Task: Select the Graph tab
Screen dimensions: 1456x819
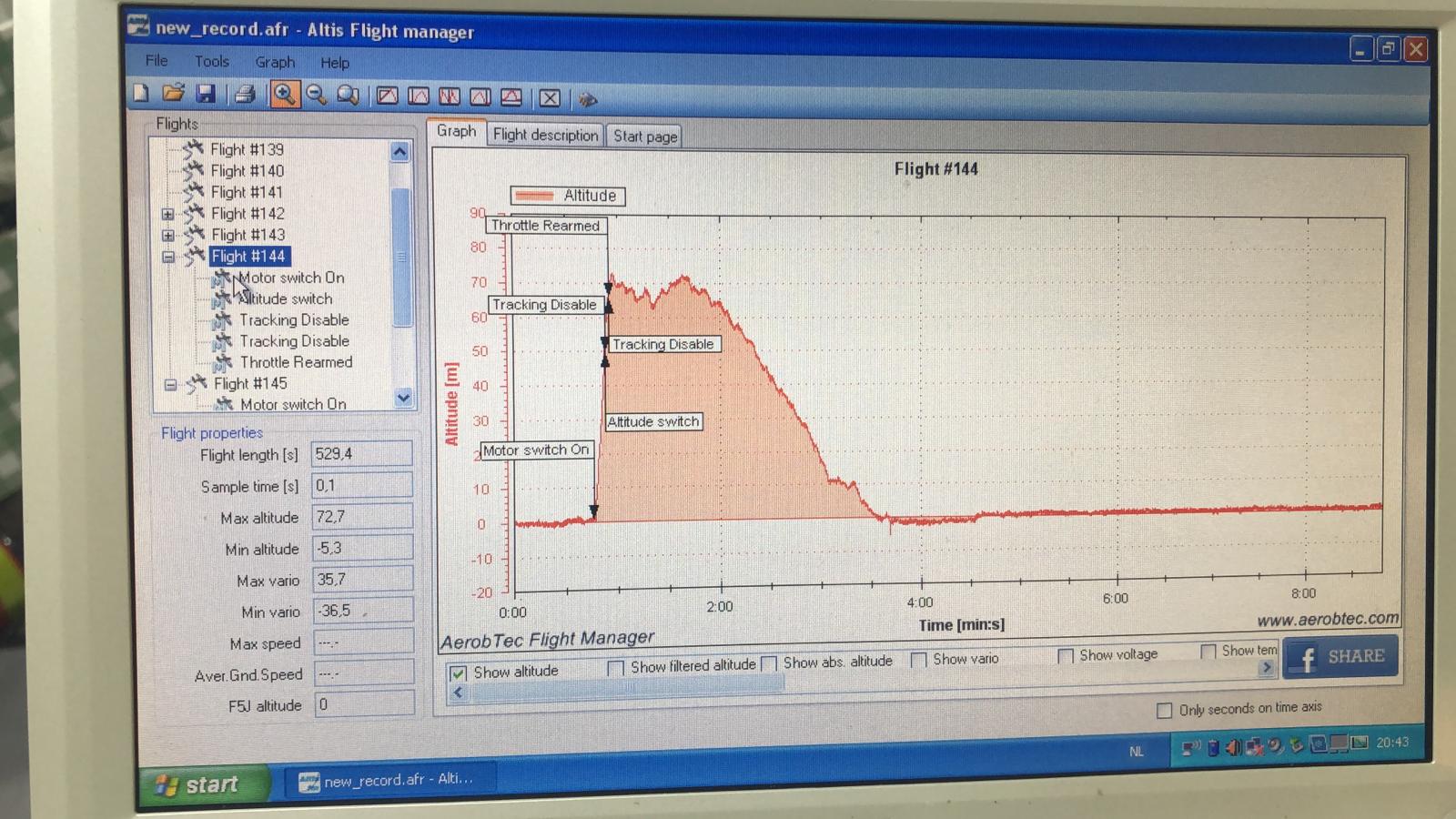Action: (456, 131)
